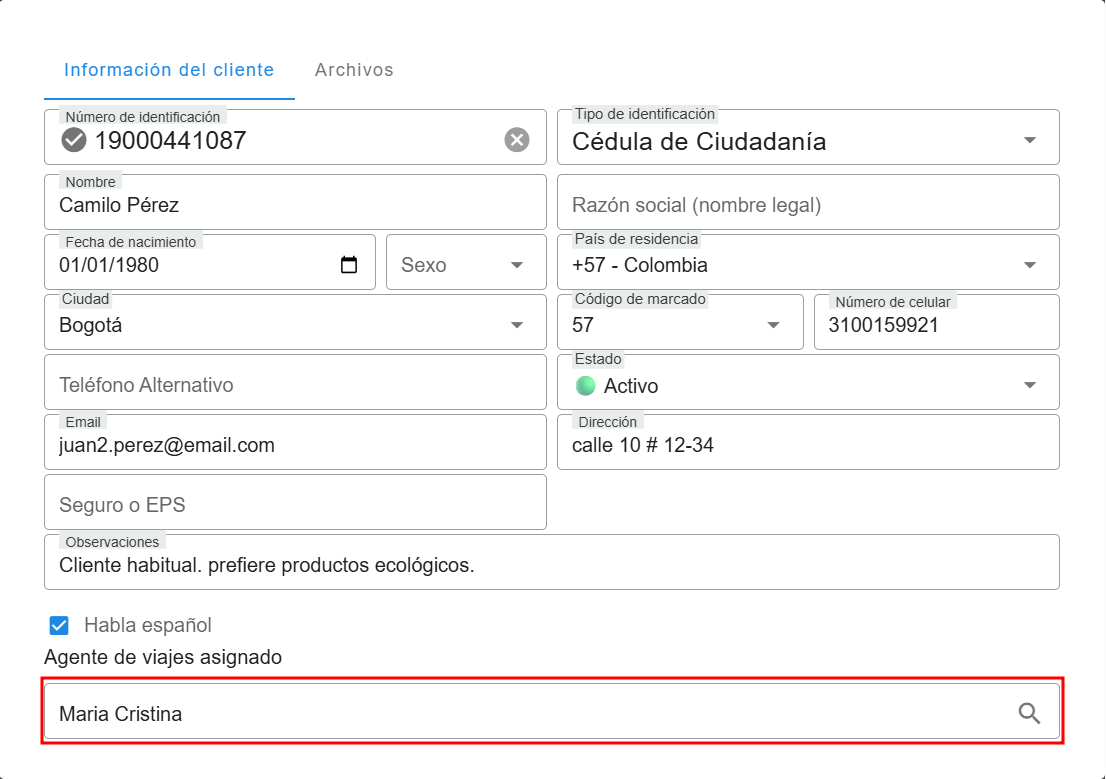Expand the País de residencia dropdown
Screen dimensions: 1106x779
pyautogui.click(x=1030, y=265)
